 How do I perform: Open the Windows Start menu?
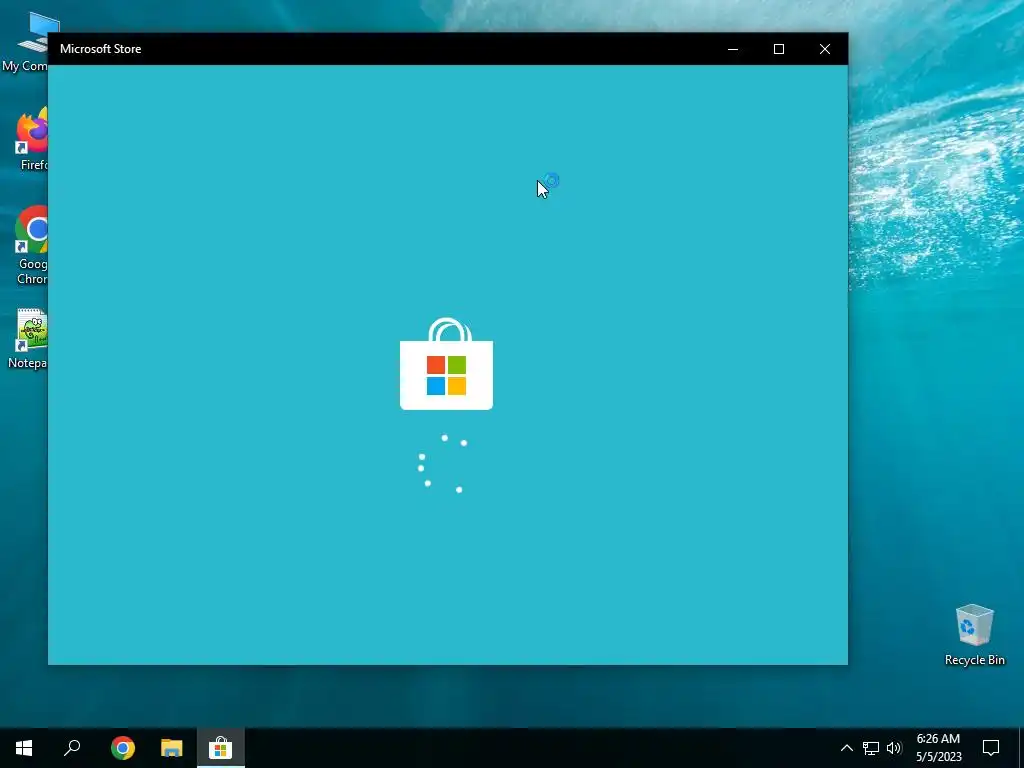(24, 748)
